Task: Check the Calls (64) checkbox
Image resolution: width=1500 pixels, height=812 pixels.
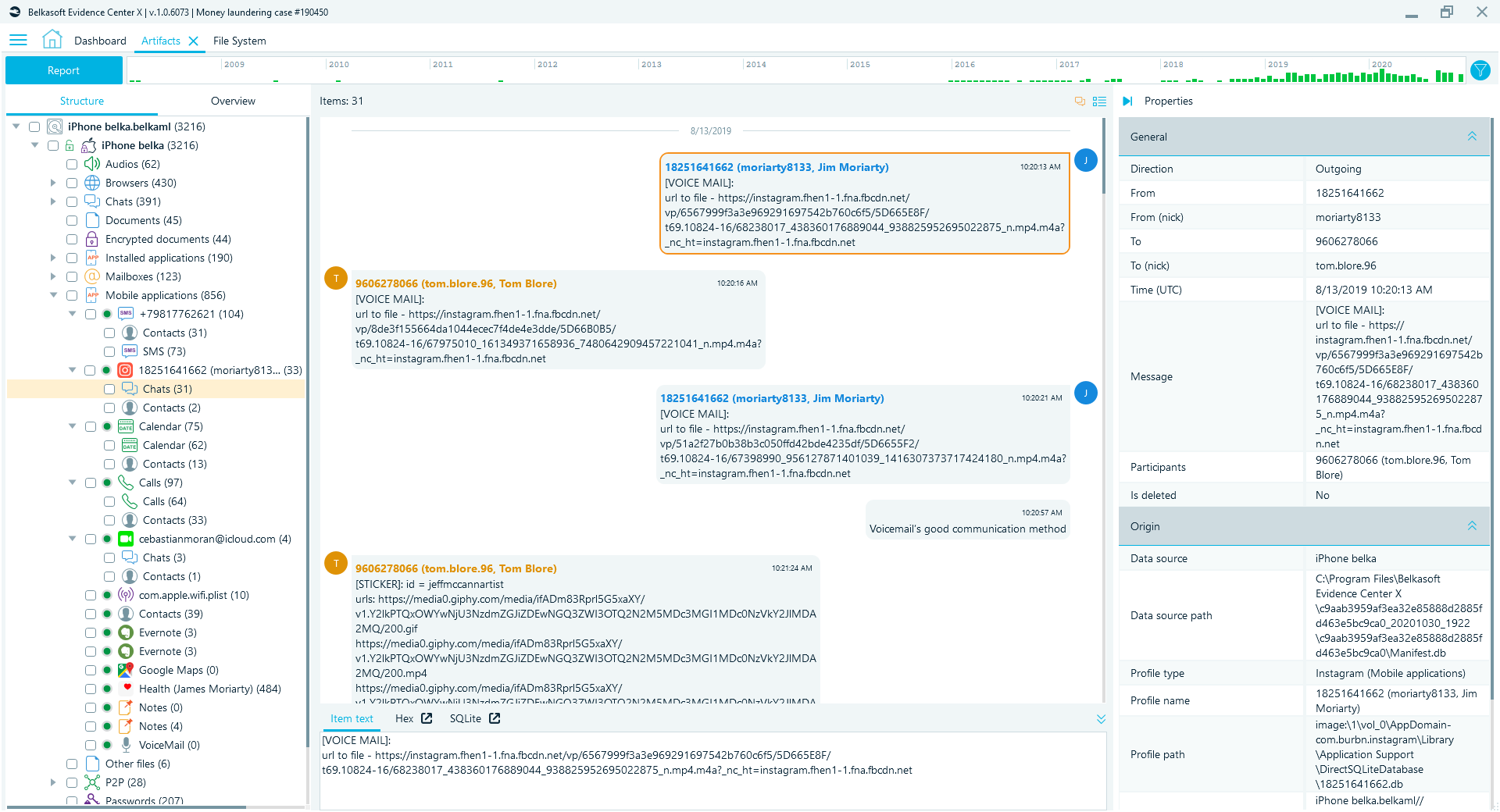Action: point(109,501)
